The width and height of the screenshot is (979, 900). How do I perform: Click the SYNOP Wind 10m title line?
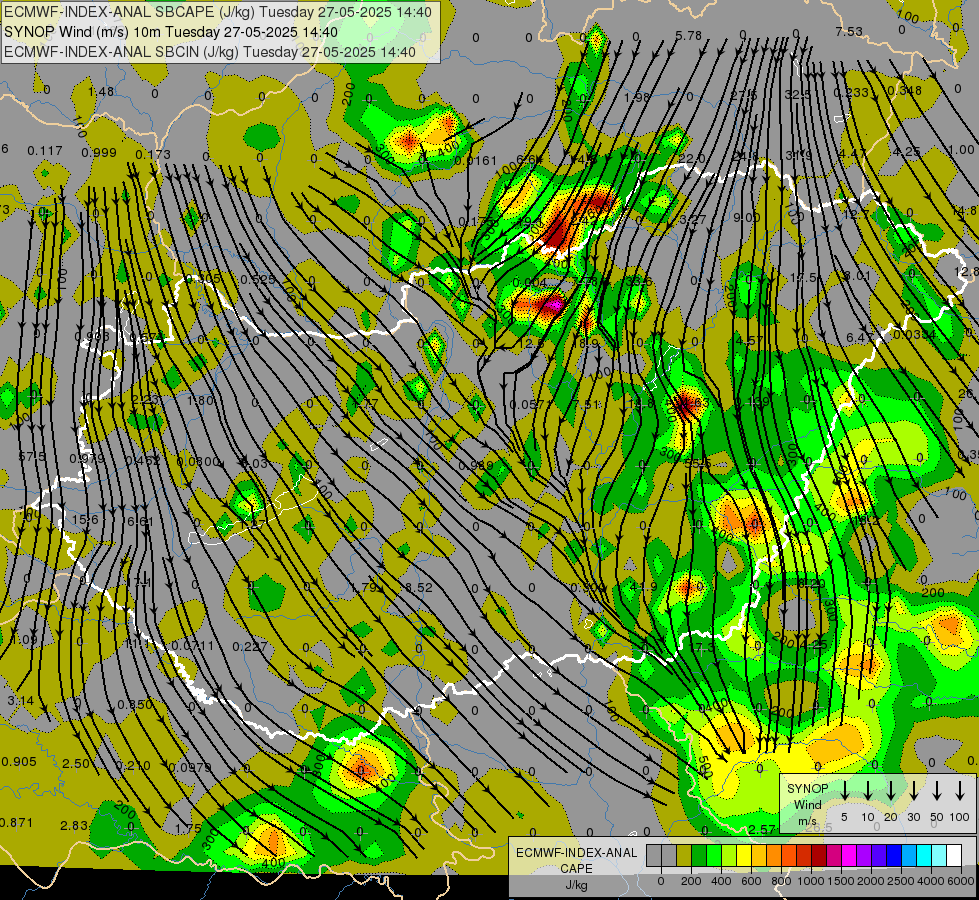tap(170, 32)
